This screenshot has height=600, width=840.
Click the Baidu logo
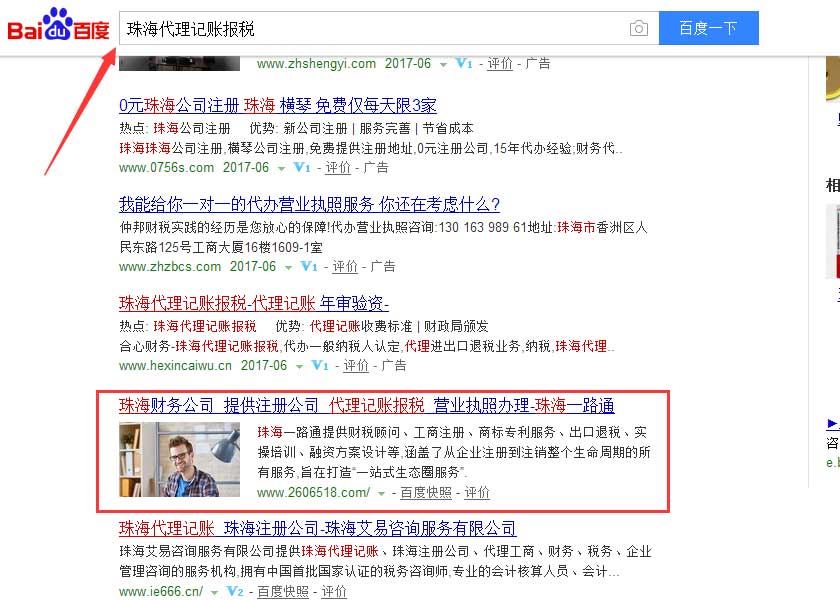click(x=58, y=25)
